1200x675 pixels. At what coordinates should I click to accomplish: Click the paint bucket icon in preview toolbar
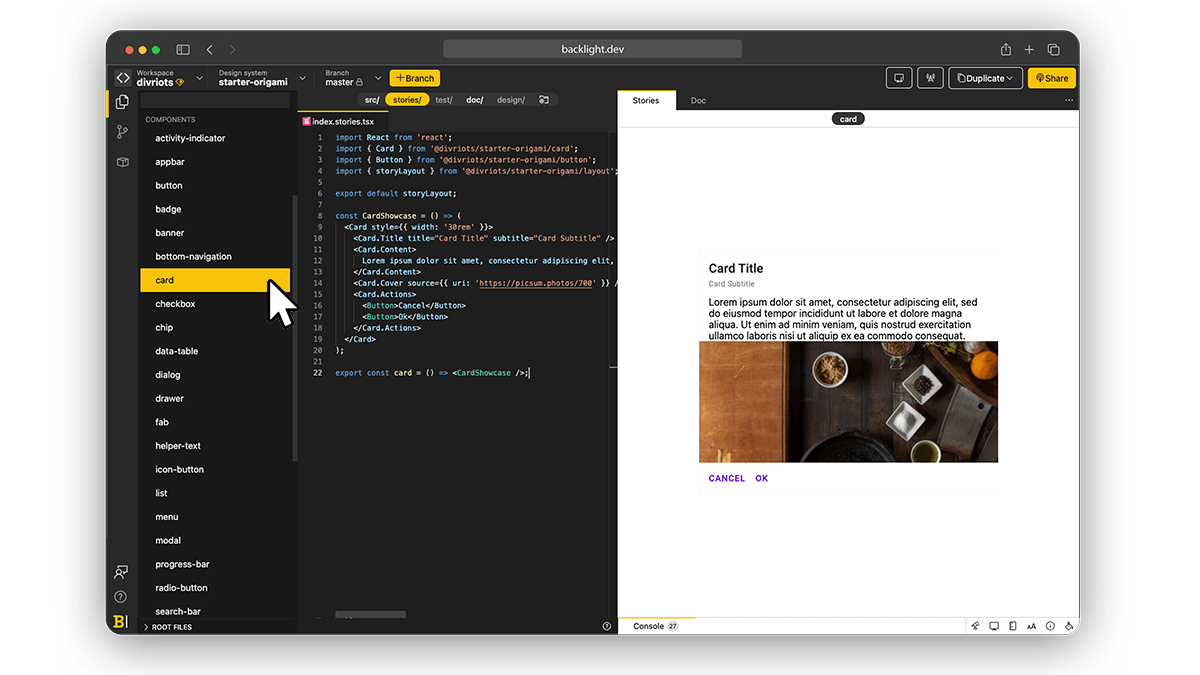(1069, 626)
